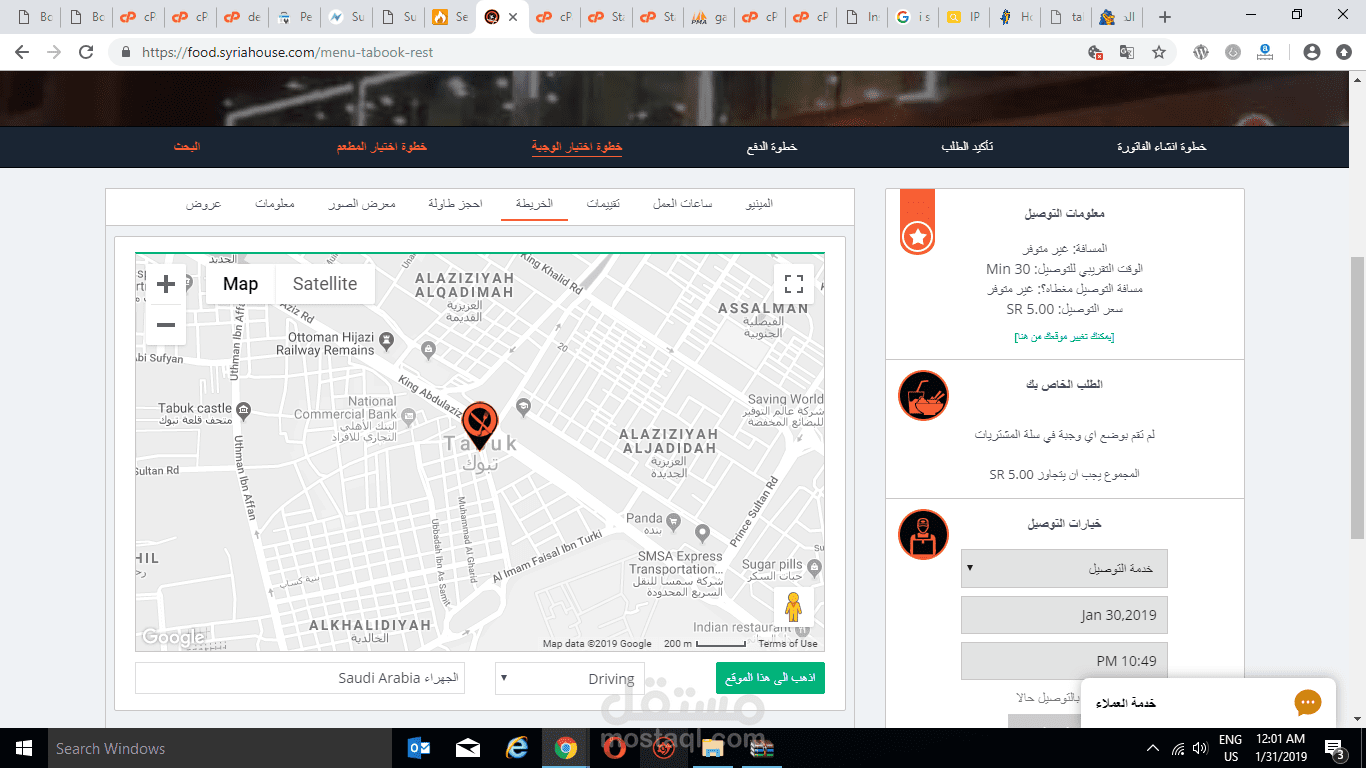Click the Panda shopping marker on the map

coord(674,520)
